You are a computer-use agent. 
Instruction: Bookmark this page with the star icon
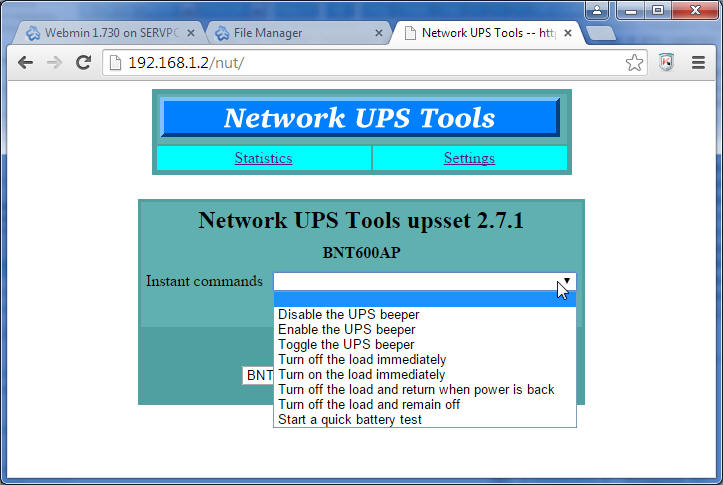tap(634, 62)
